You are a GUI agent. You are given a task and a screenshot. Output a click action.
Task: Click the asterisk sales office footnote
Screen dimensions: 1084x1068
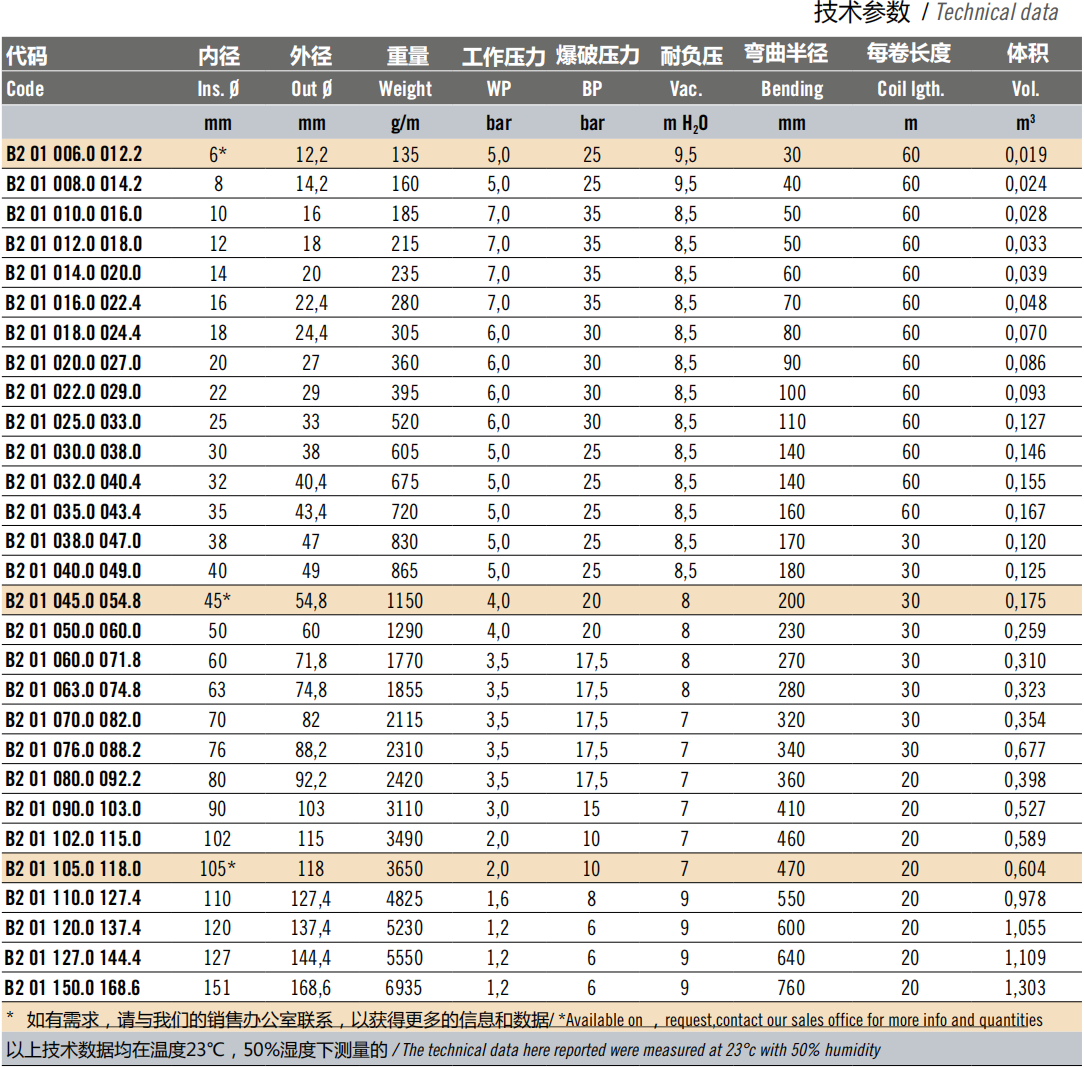point(524,1020)
